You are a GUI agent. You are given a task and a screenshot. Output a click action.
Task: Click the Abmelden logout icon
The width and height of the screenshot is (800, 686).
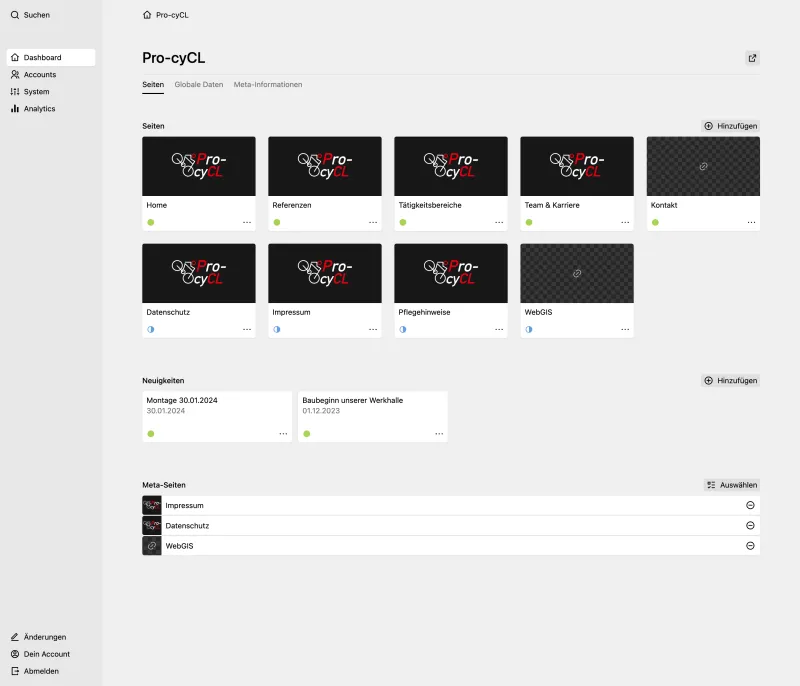pyautogui.click(x=14, y=671)
